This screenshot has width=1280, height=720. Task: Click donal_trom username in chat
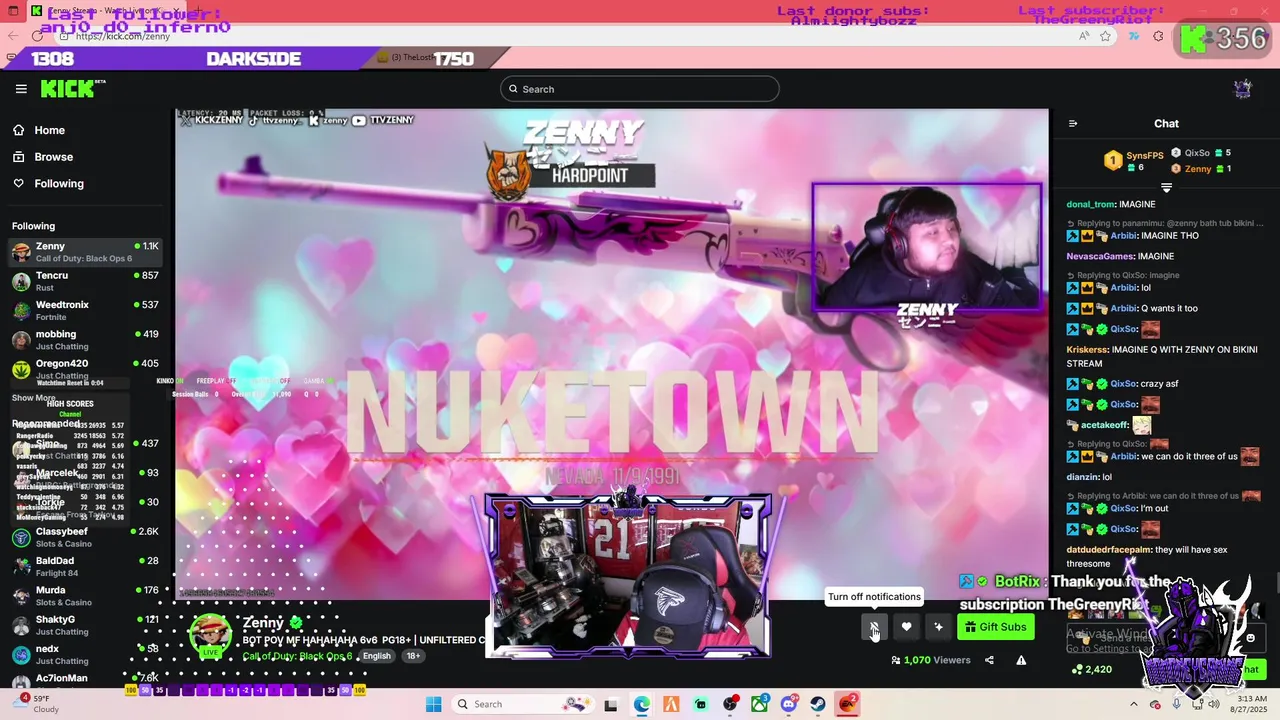tap(1090, 204)
